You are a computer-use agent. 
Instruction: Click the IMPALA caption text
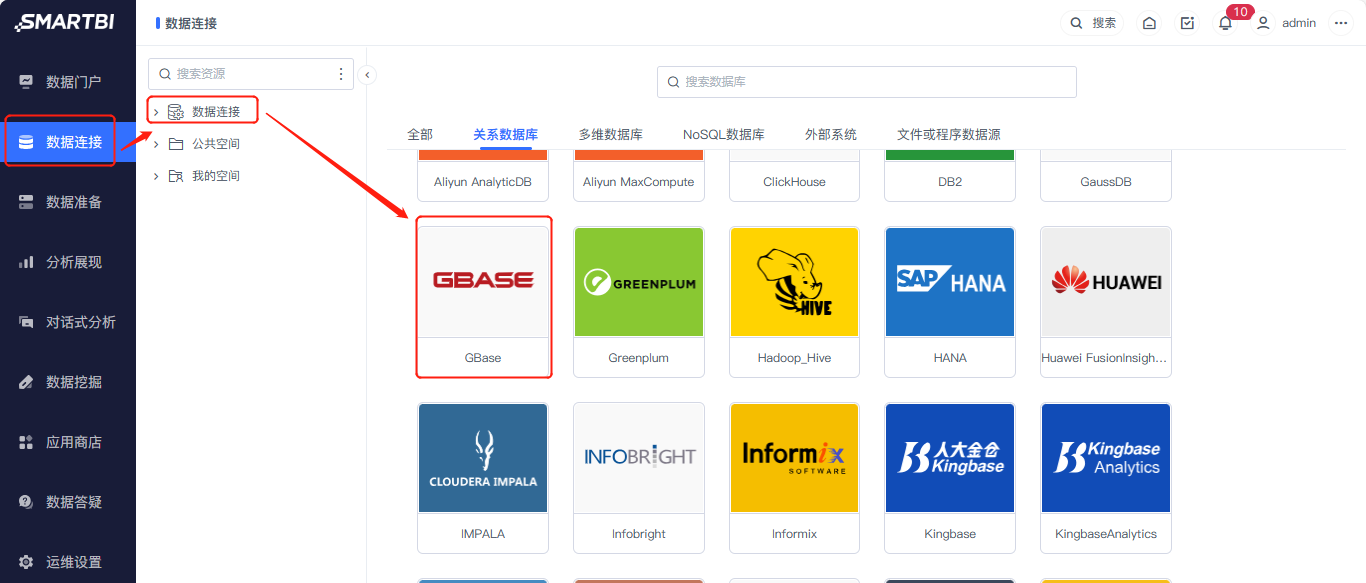point(483,534)
